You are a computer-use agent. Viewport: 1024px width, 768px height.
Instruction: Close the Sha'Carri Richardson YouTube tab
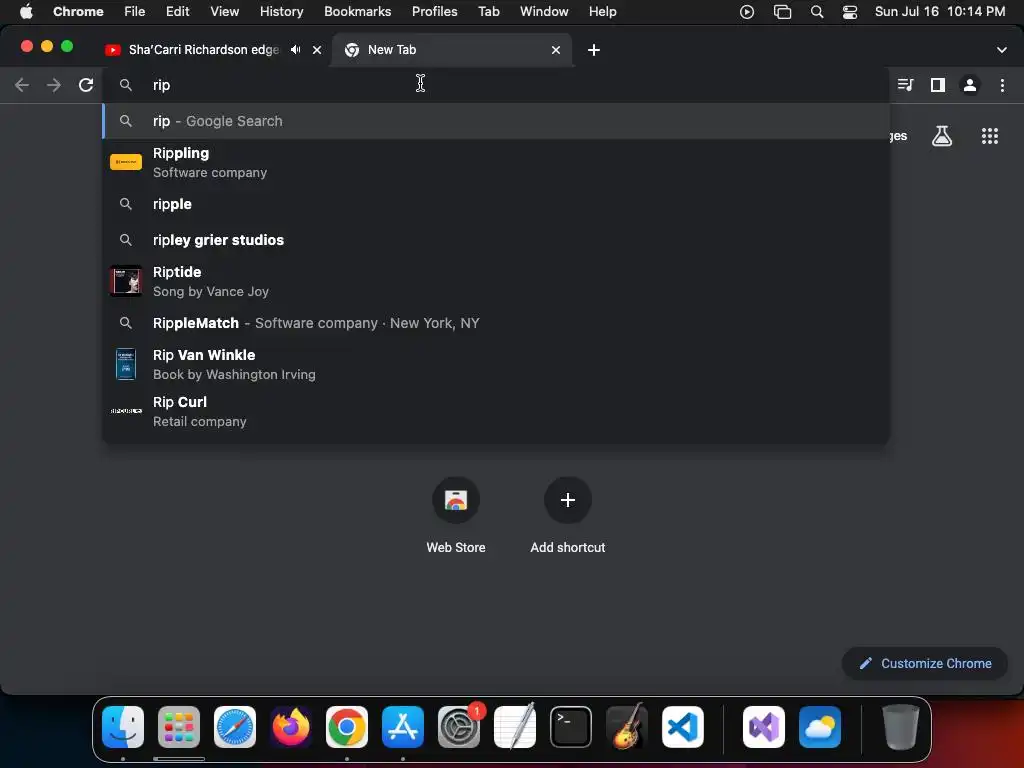317,50
